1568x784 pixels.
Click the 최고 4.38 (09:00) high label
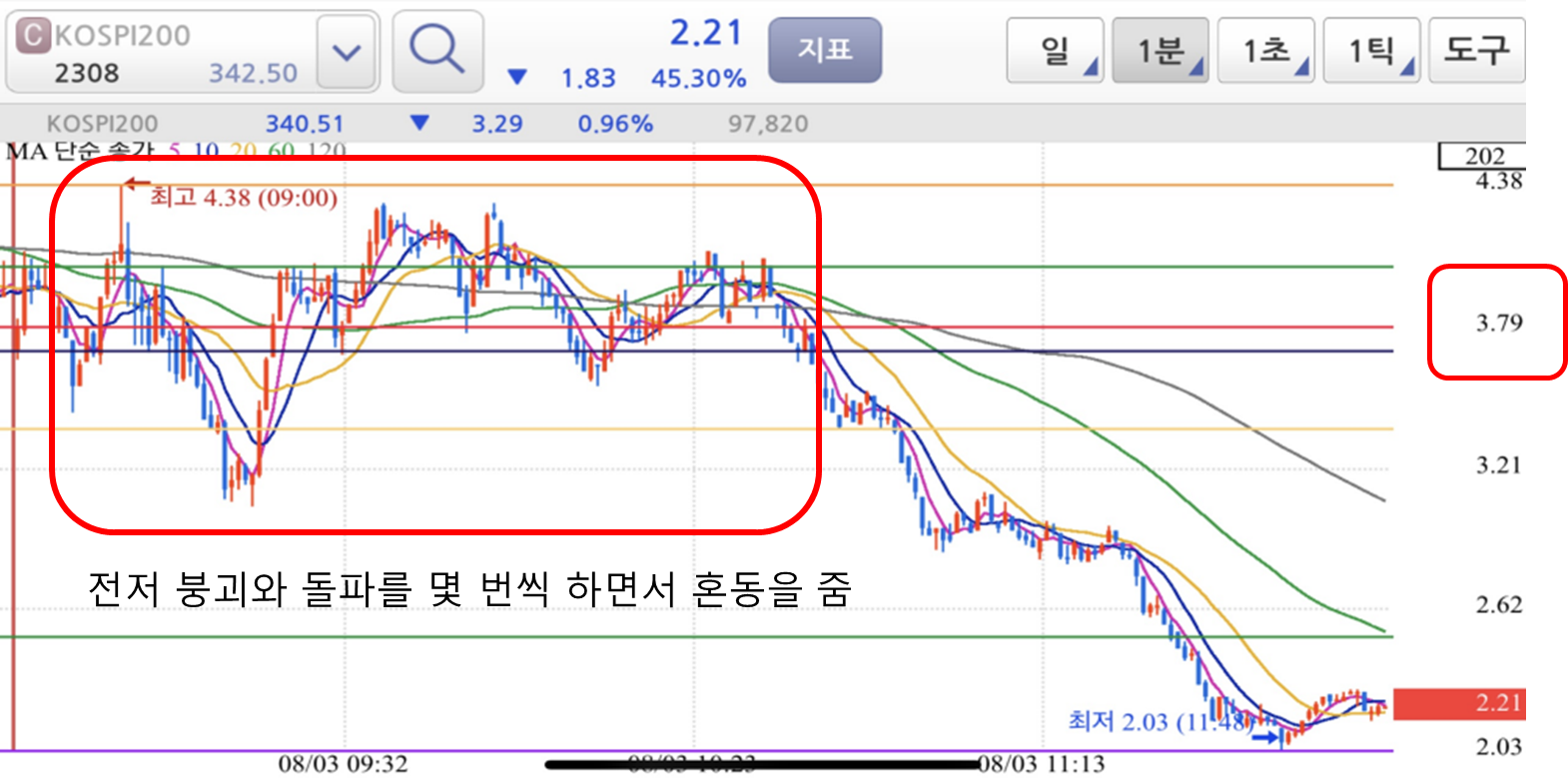pyautogui.click(x=244, y=197)
